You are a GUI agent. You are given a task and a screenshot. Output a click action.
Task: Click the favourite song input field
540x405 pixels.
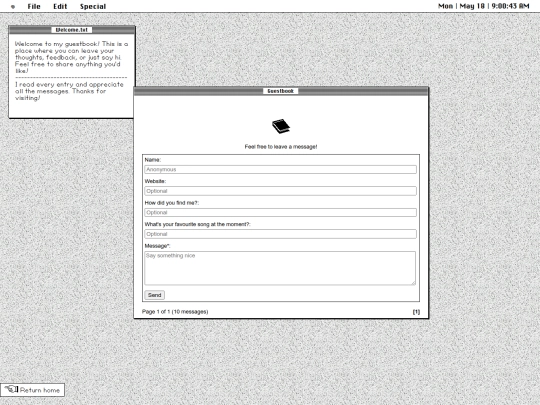[280, 234]
